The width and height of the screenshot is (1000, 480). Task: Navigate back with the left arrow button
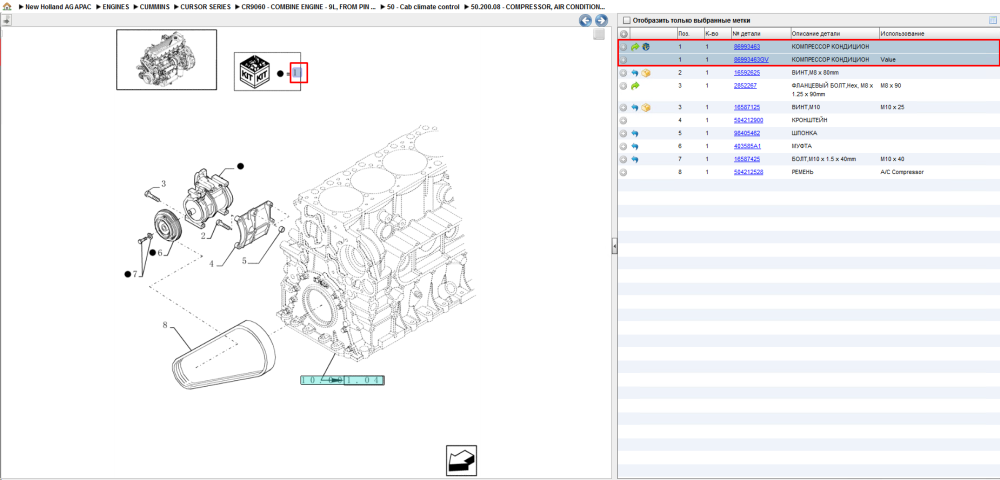point(585,20)
